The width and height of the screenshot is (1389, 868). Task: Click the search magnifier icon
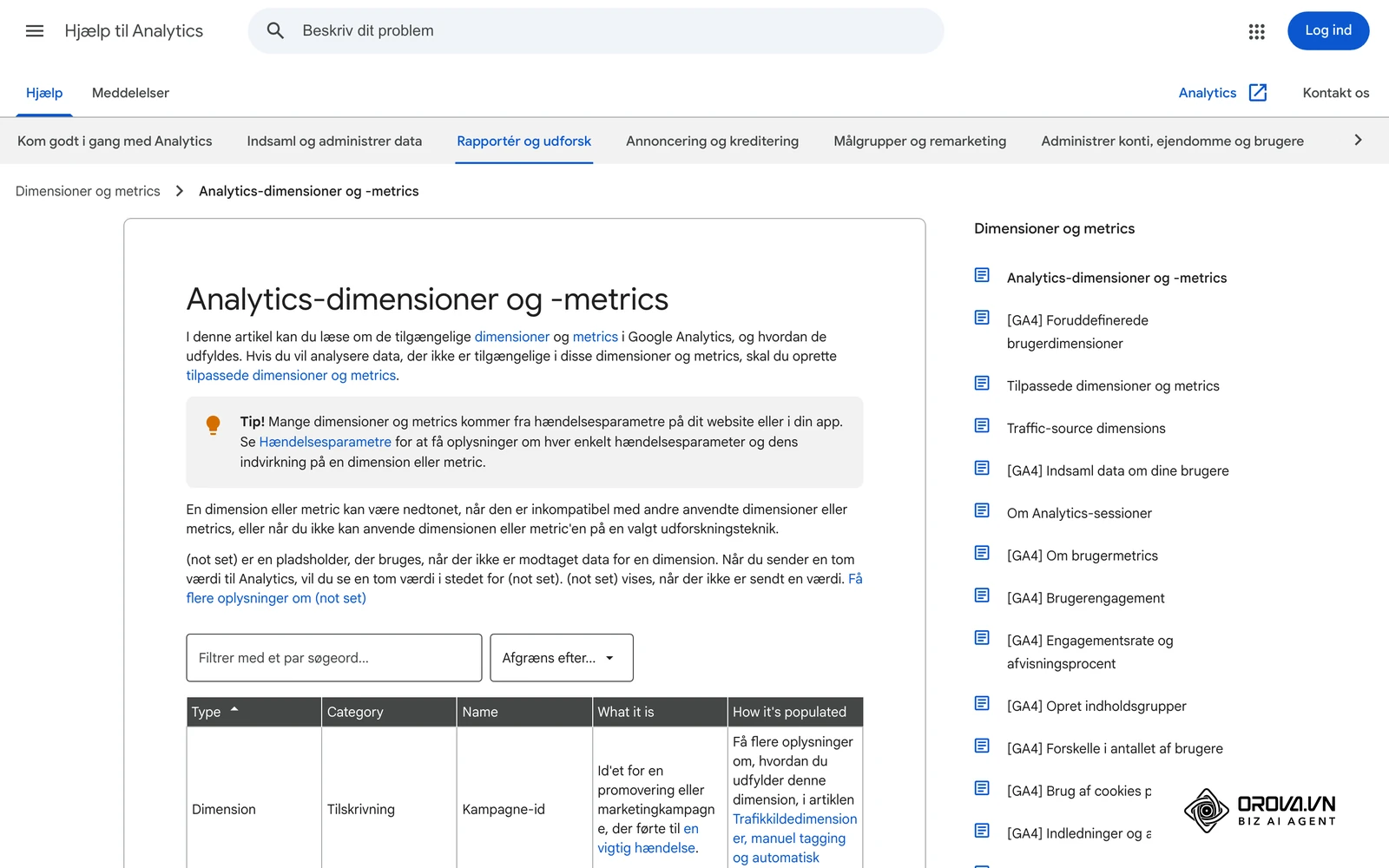[x=275, y=31]
